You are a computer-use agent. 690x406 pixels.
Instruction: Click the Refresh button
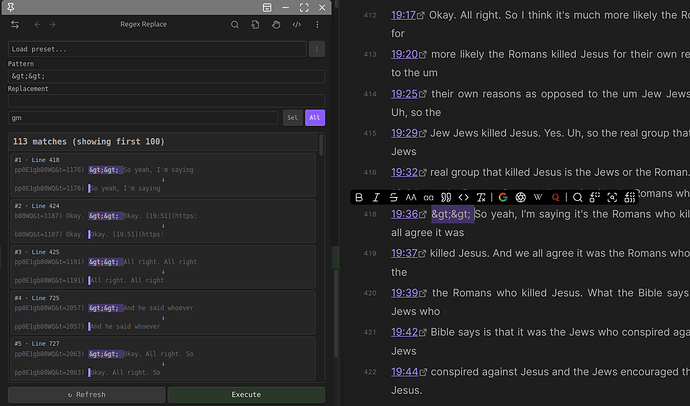[x=85, y=395]
